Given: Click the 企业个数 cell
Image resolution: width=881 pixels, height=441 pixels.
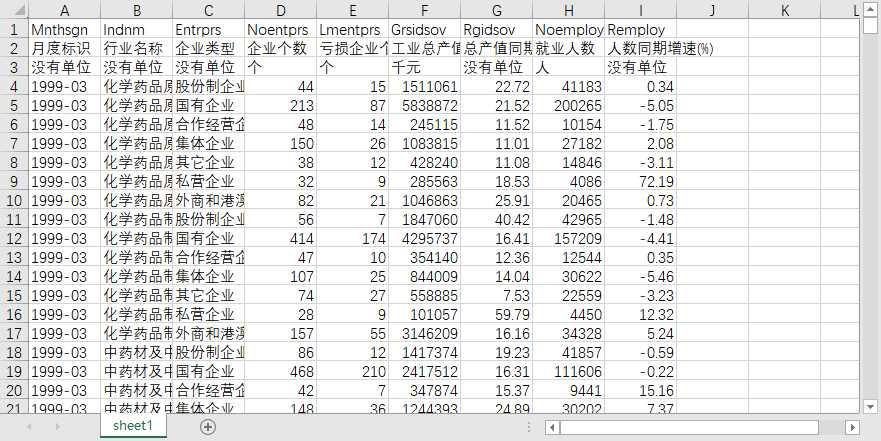Looking at the screenshot, I should pyautogui.click(x=280, y=48).
